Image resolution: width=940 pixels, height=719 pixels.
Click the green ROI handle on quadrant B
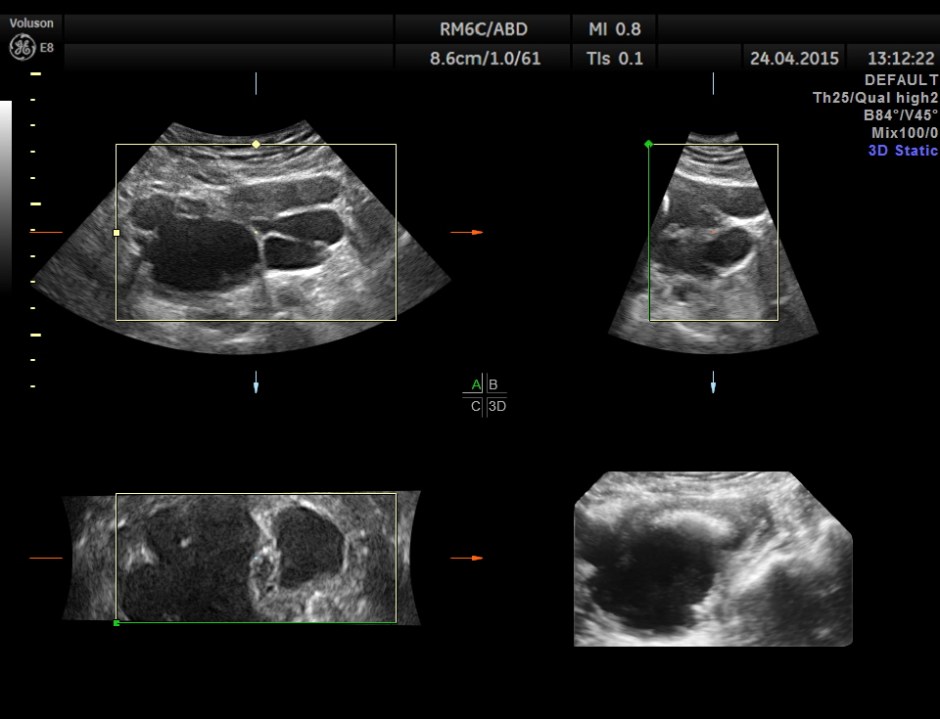[x=648, y=145]
